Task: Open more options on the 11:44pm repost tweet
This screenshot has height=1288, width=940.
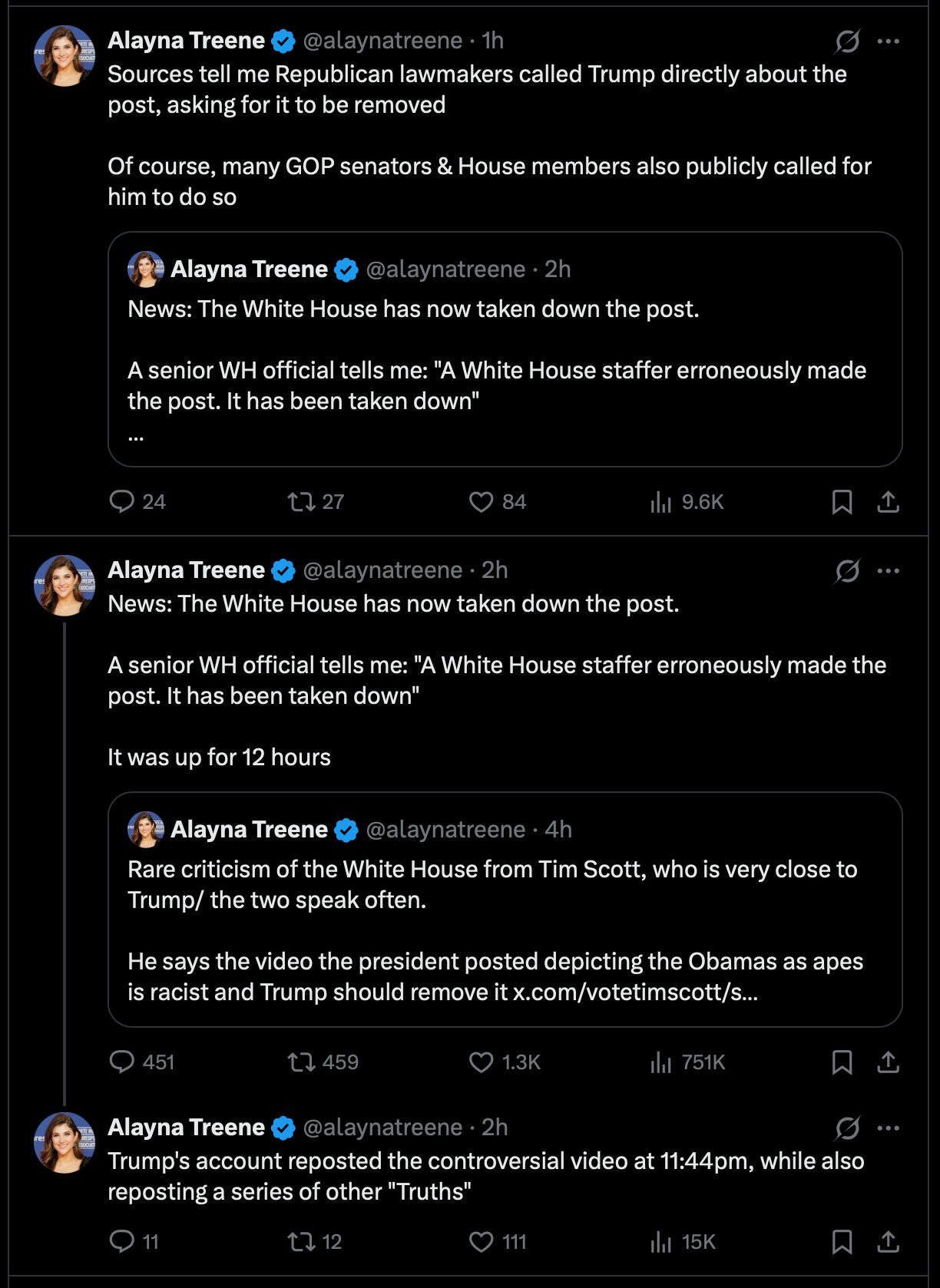Action: pos(888,1128)
